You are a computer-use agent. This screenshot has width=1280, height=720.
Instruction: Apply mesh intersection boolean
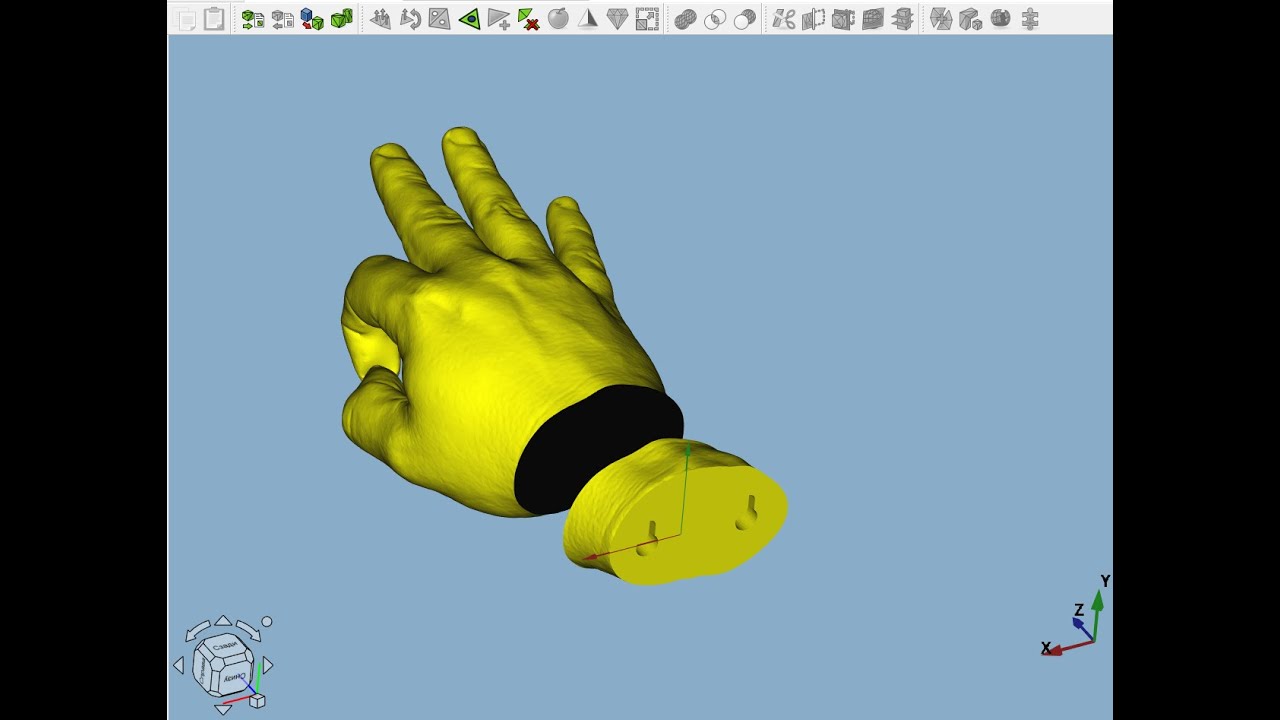(715, 19)
